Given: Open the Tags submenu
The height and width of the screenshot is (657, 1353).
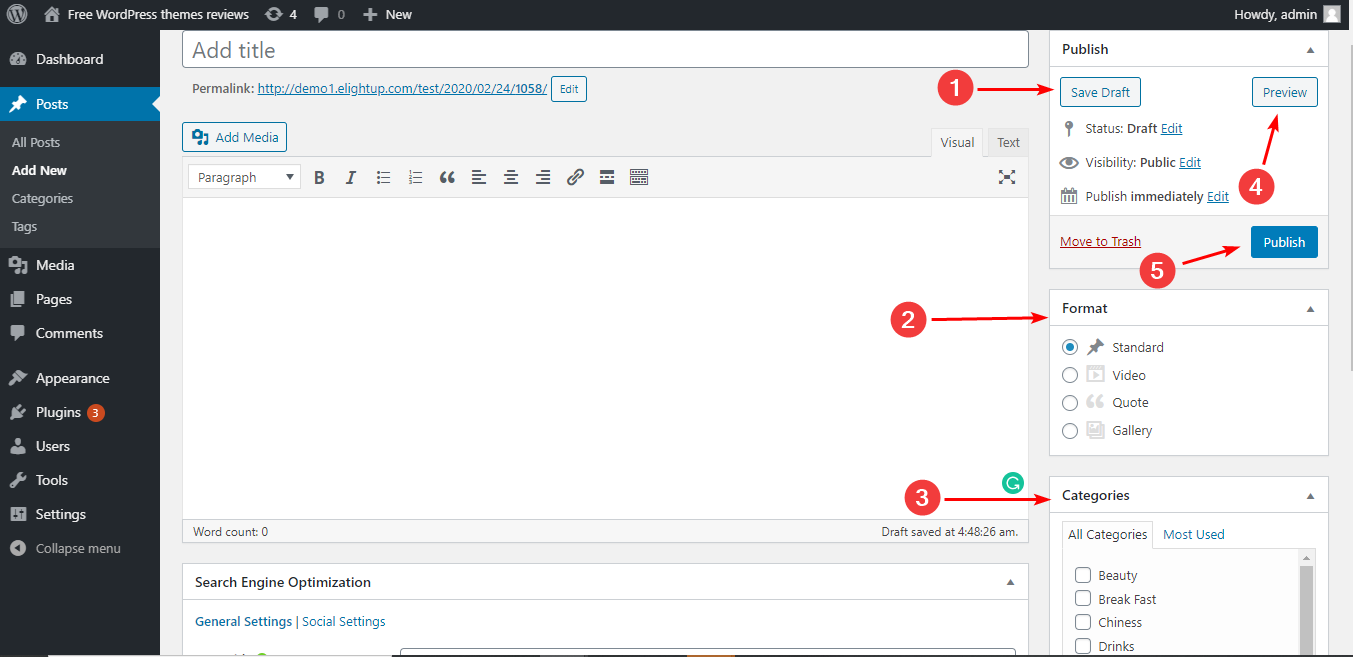Looking at the screenshot, I should click(25, 226).
